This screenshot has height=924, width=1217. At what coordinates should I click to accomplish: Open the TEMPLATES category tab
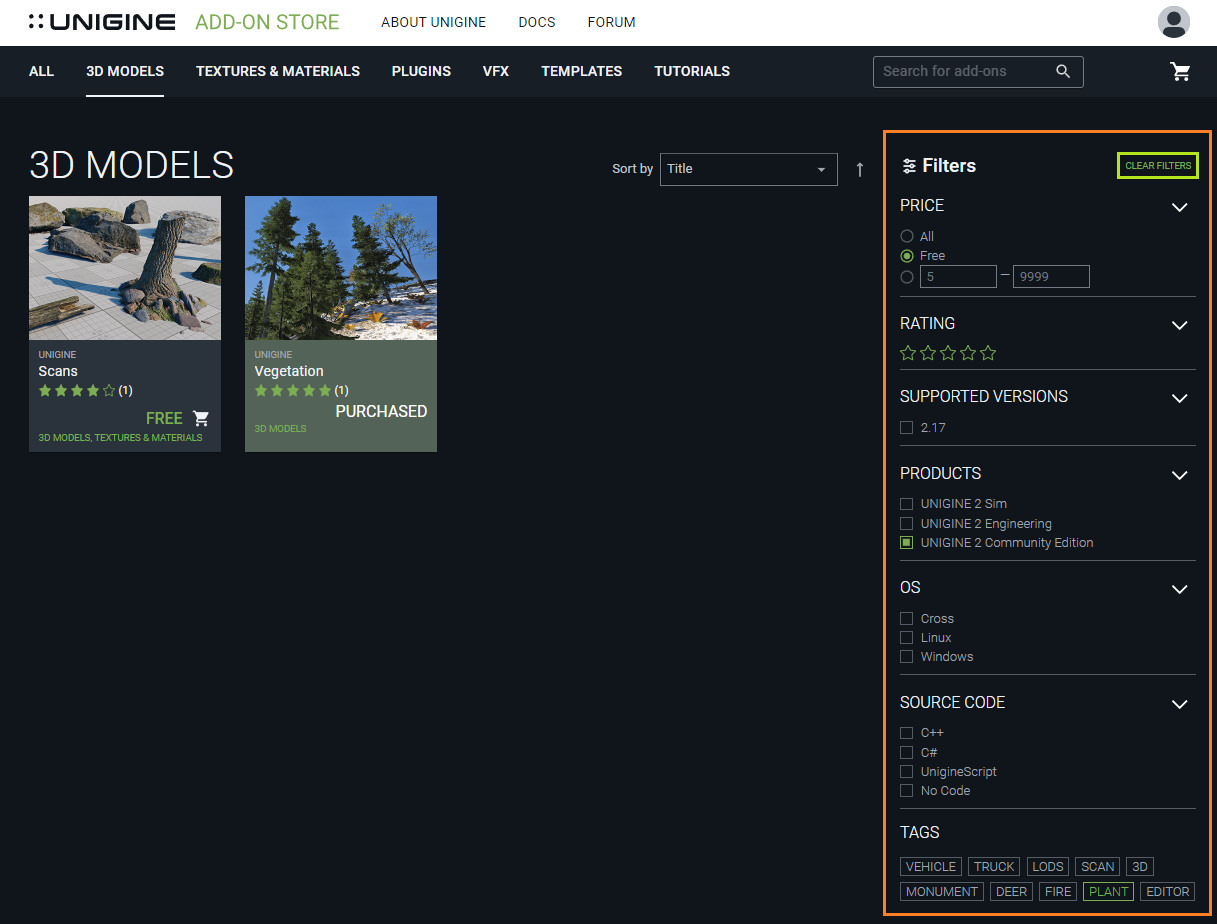pos(582,71)
